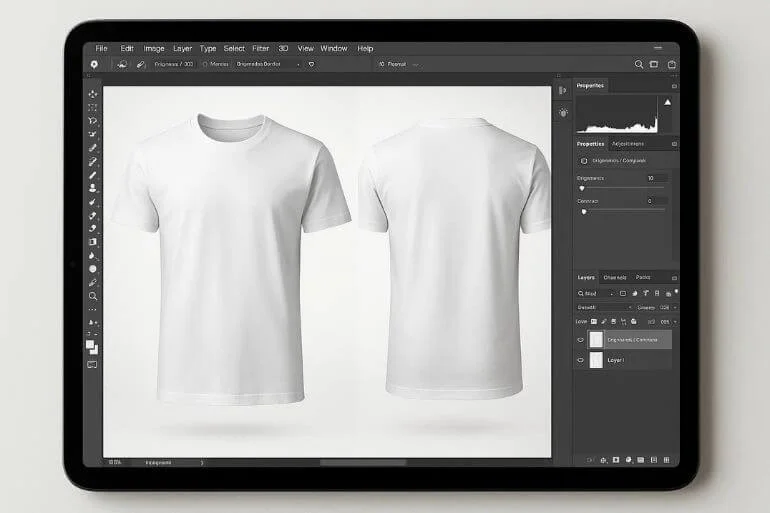Click the three-dots more tools icon
The height and width of the screenshot is (513, 770).
(92, 310)
